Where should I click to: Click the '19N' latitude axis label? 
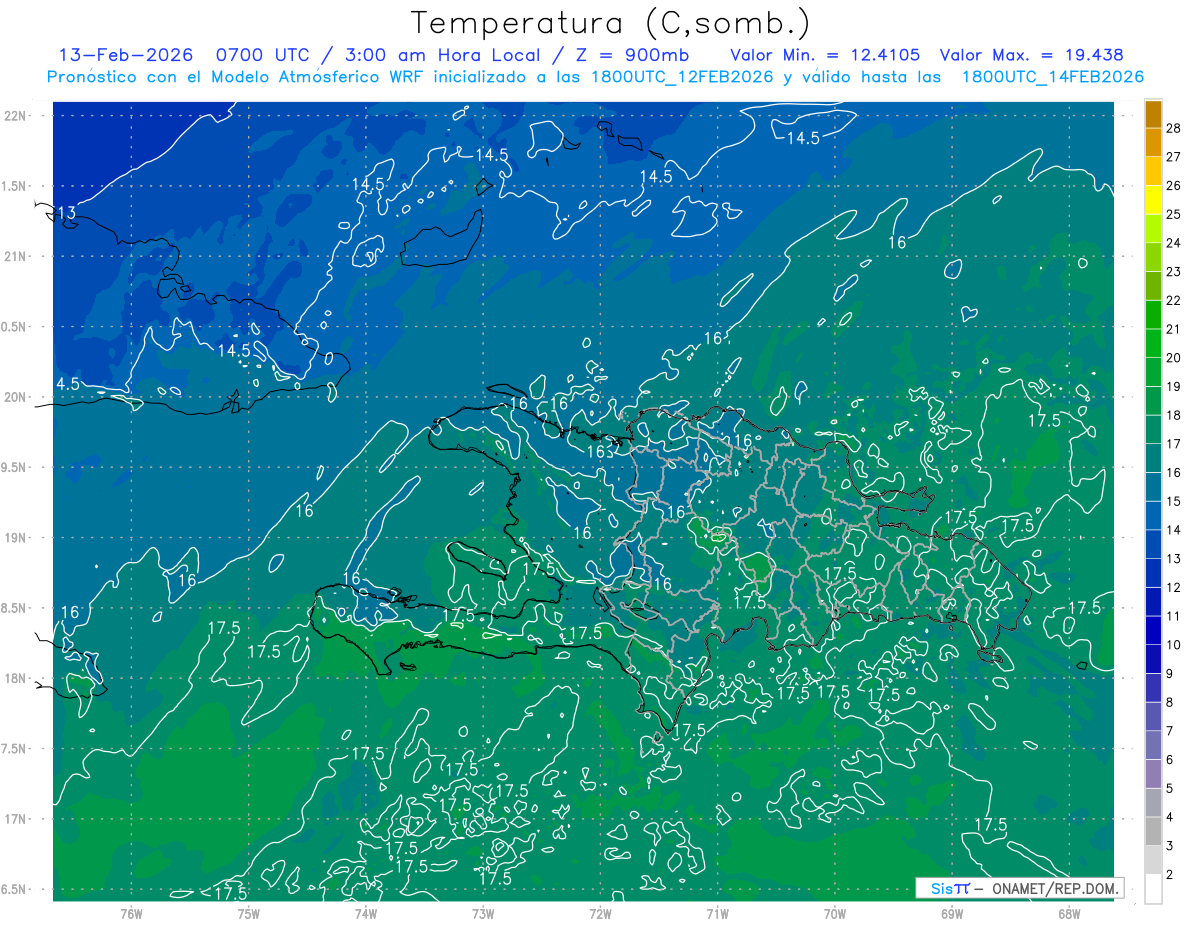click(x=16, y=538)
